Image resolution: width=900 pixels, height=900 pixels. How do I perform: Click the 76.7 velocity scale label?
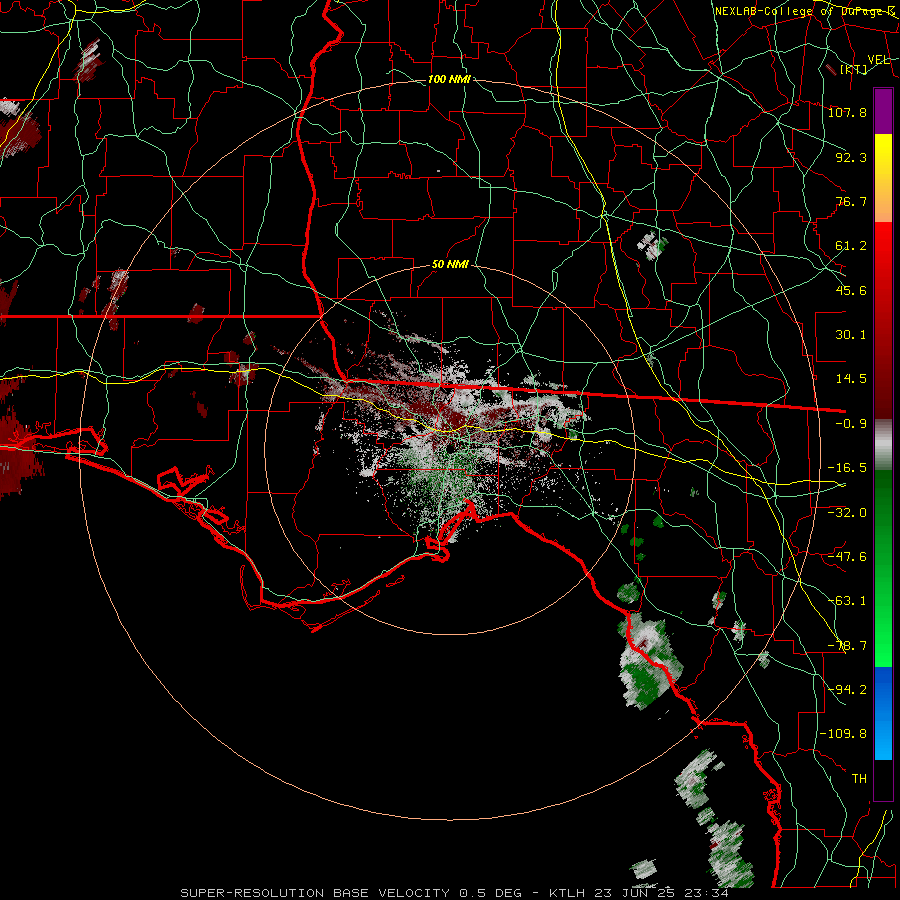coord(851,201)
